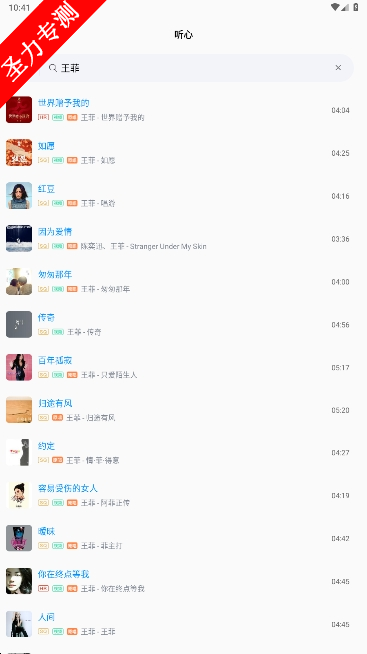Tap the album cover for 暧昧

19,538
